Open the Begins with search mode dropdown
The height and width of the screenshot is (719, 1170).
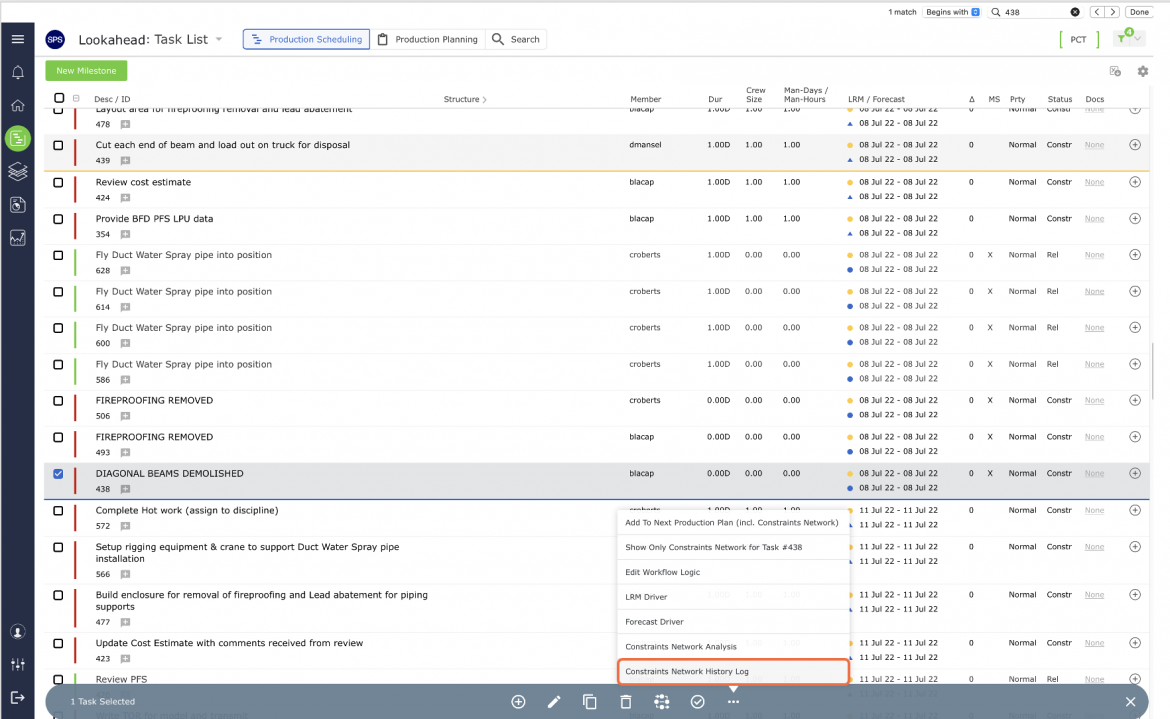click(x=952, y=12)
